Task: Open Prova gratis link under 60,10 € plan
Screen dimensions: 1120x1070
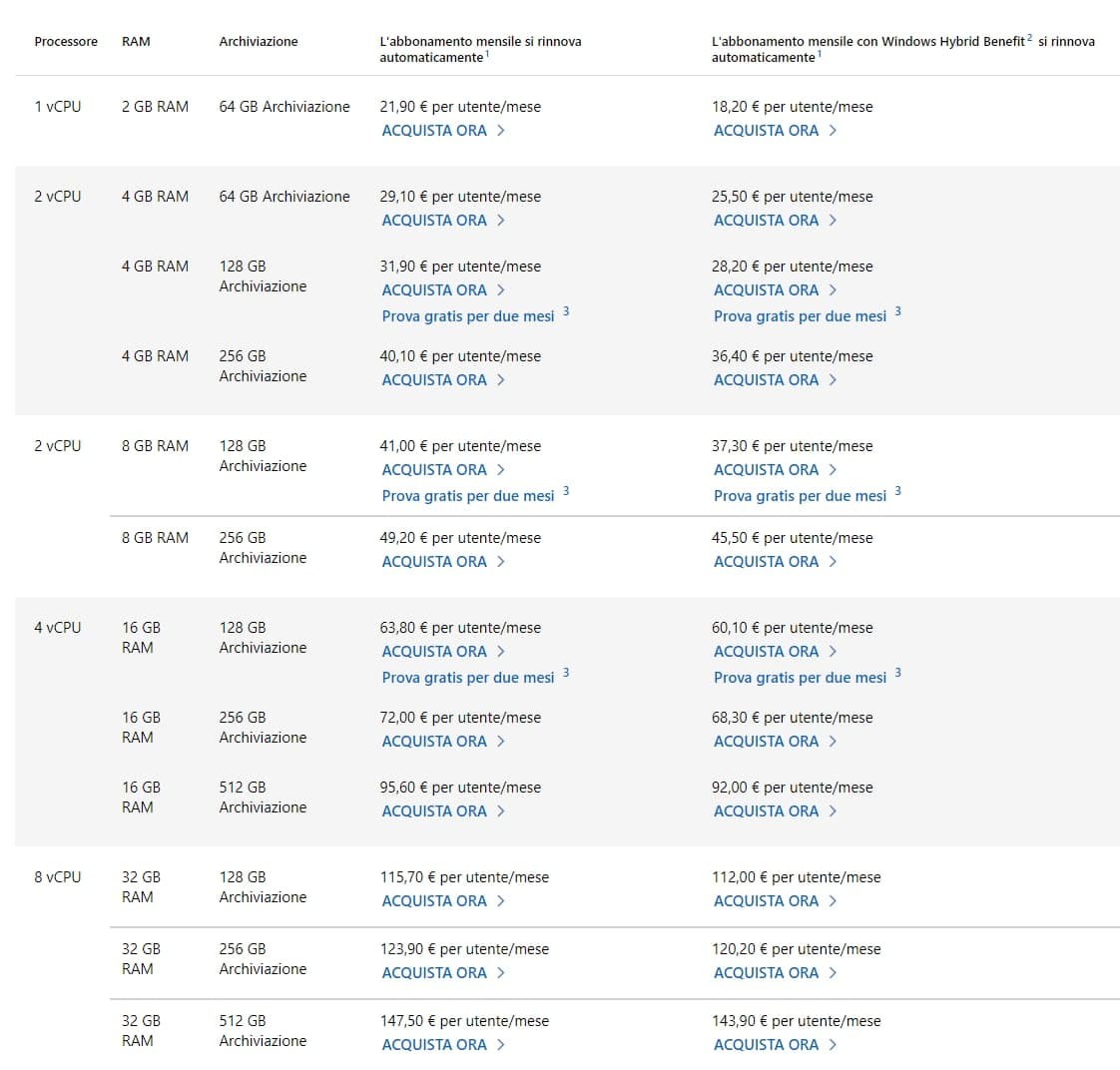Action: pos(800,678)
